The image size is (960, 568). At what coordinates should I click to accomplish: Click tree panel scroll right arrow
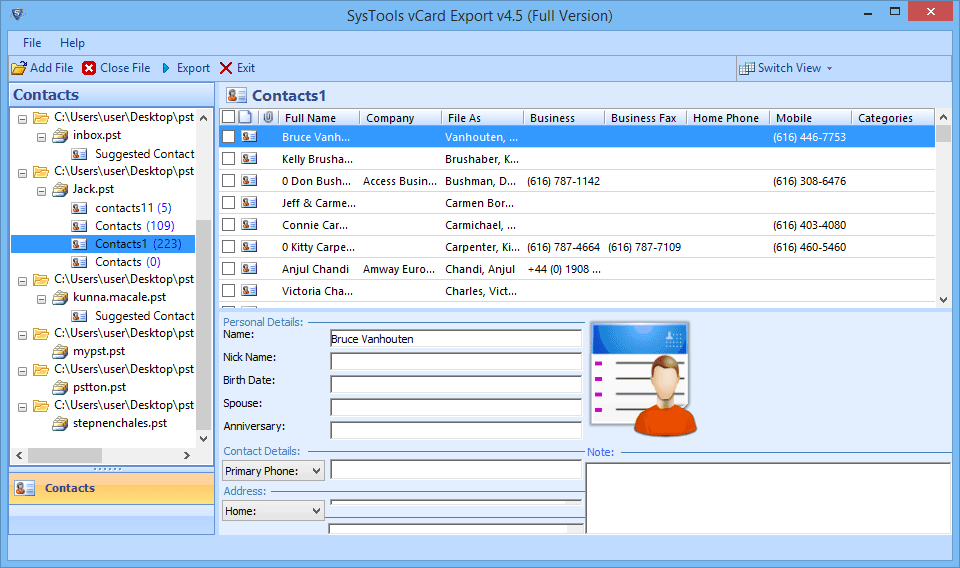coord(187,455)
